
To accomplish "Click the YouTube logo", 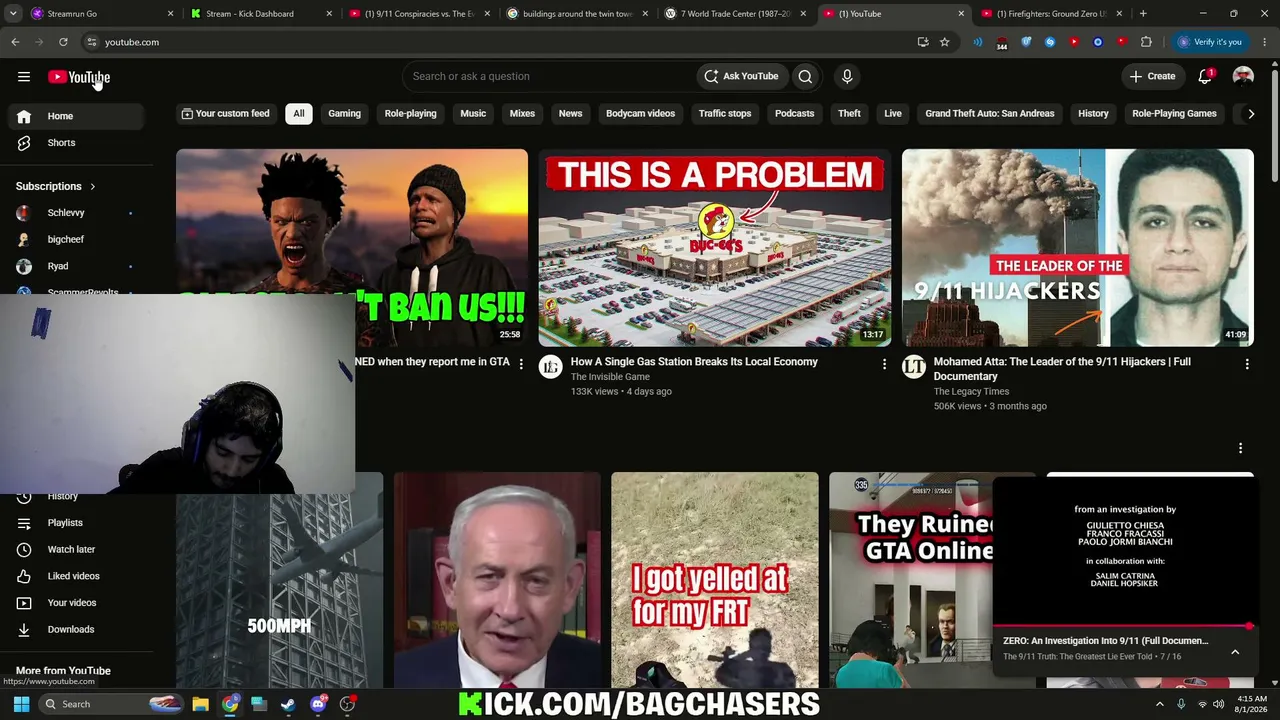I will pos(79,77).
